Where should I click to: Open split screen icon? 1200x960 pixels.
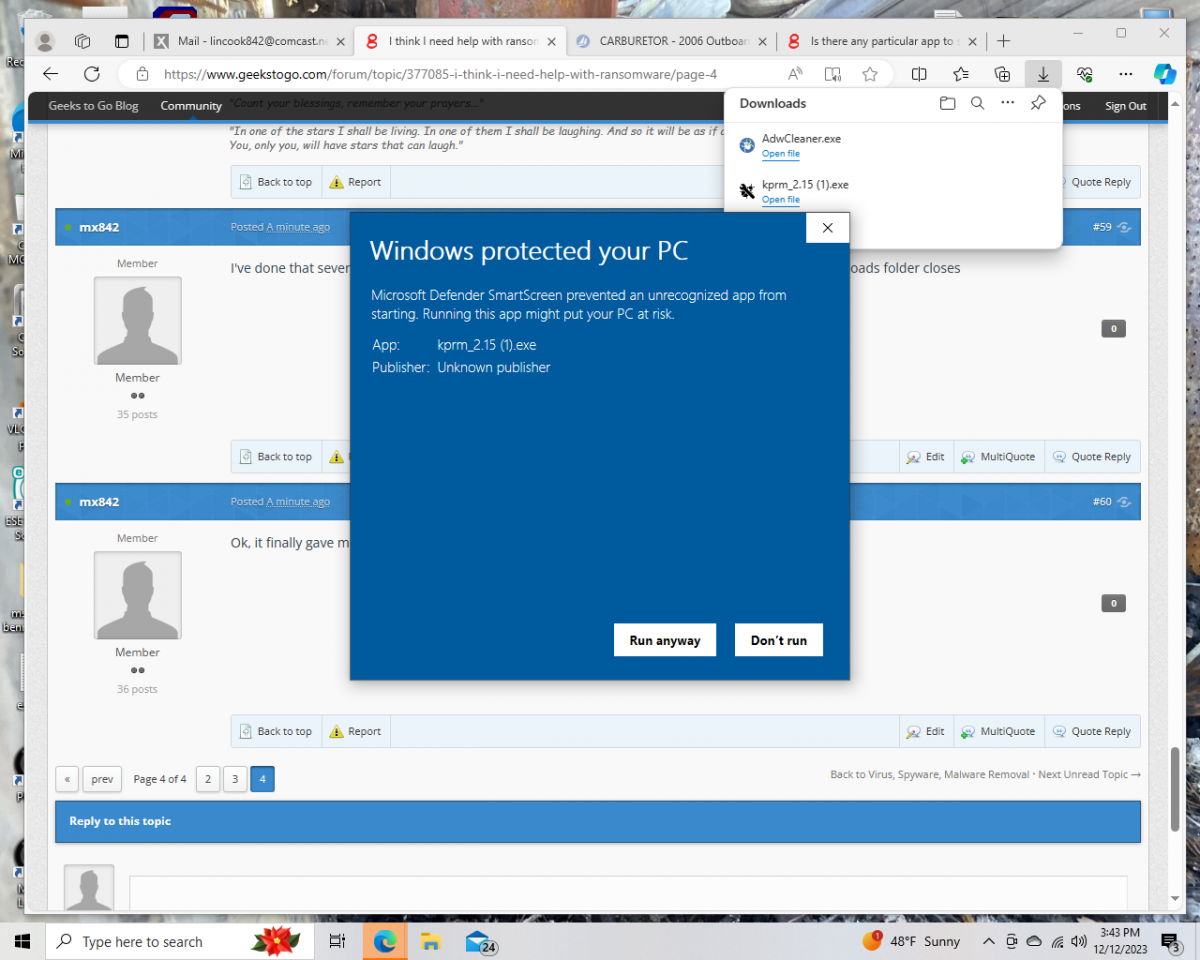click(919, 74)
